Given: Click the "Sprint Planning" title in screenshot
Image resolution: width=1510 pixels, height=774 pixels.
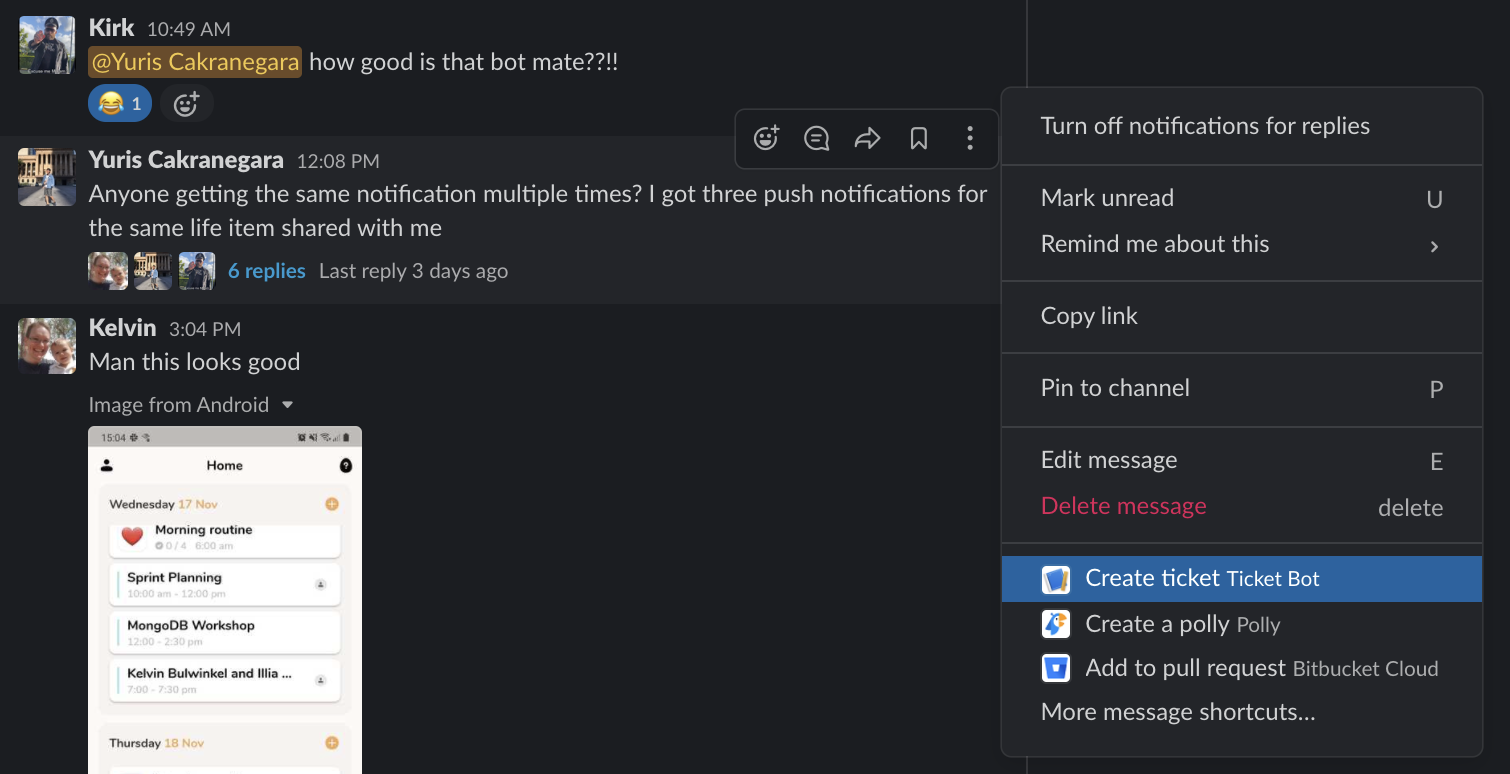Looking at the screenshot, I should click(174, 577).
